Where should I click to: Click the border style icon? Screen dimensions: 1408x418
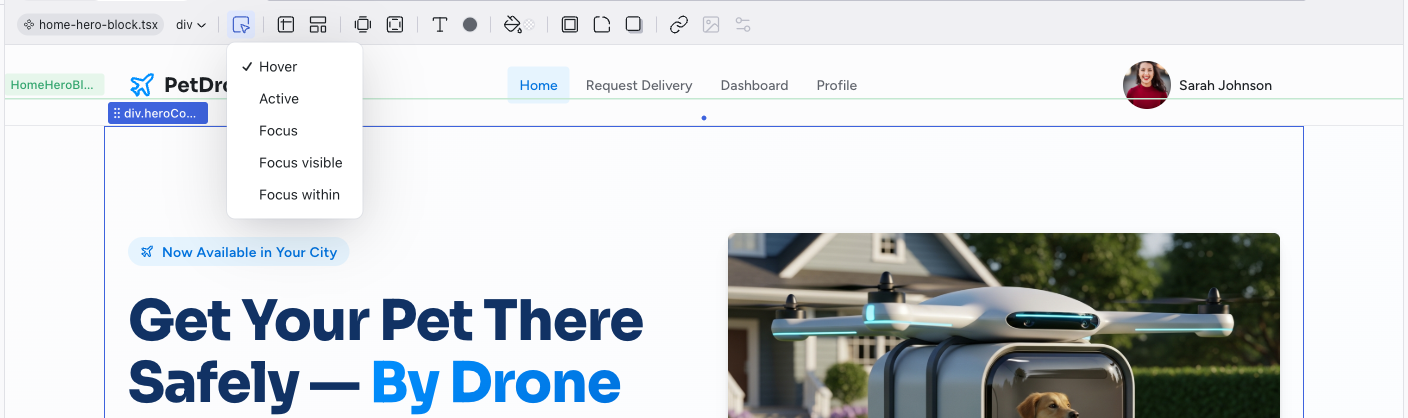coord(570,25)
